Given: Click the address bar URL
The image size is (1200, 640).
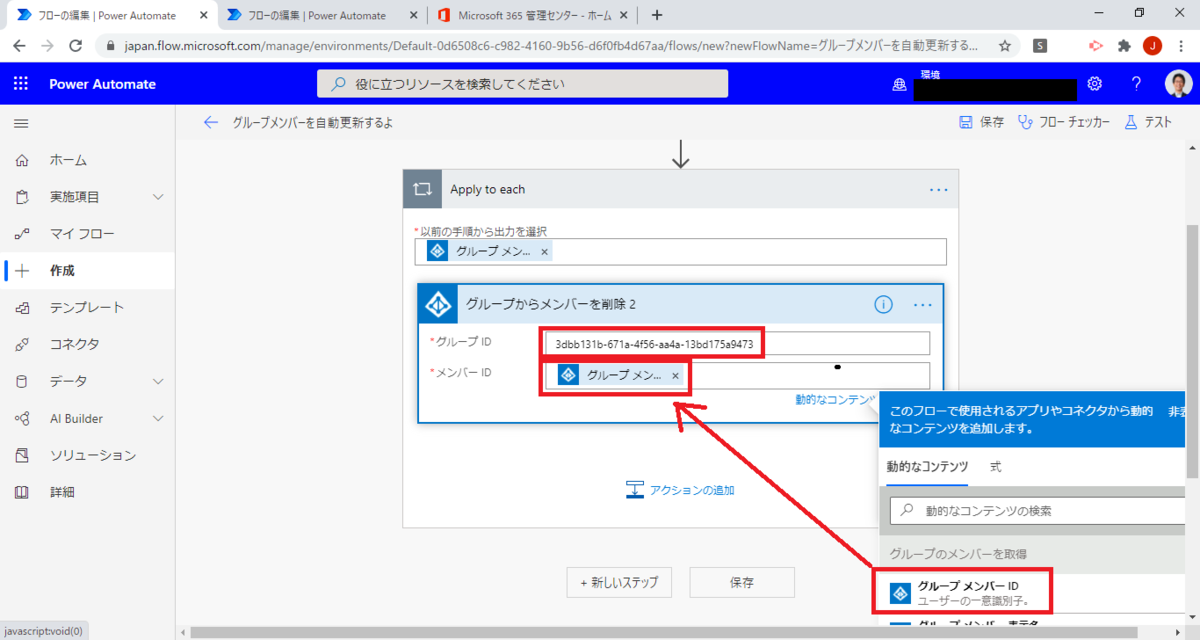Looking at the screenshot, I should 550,46.
